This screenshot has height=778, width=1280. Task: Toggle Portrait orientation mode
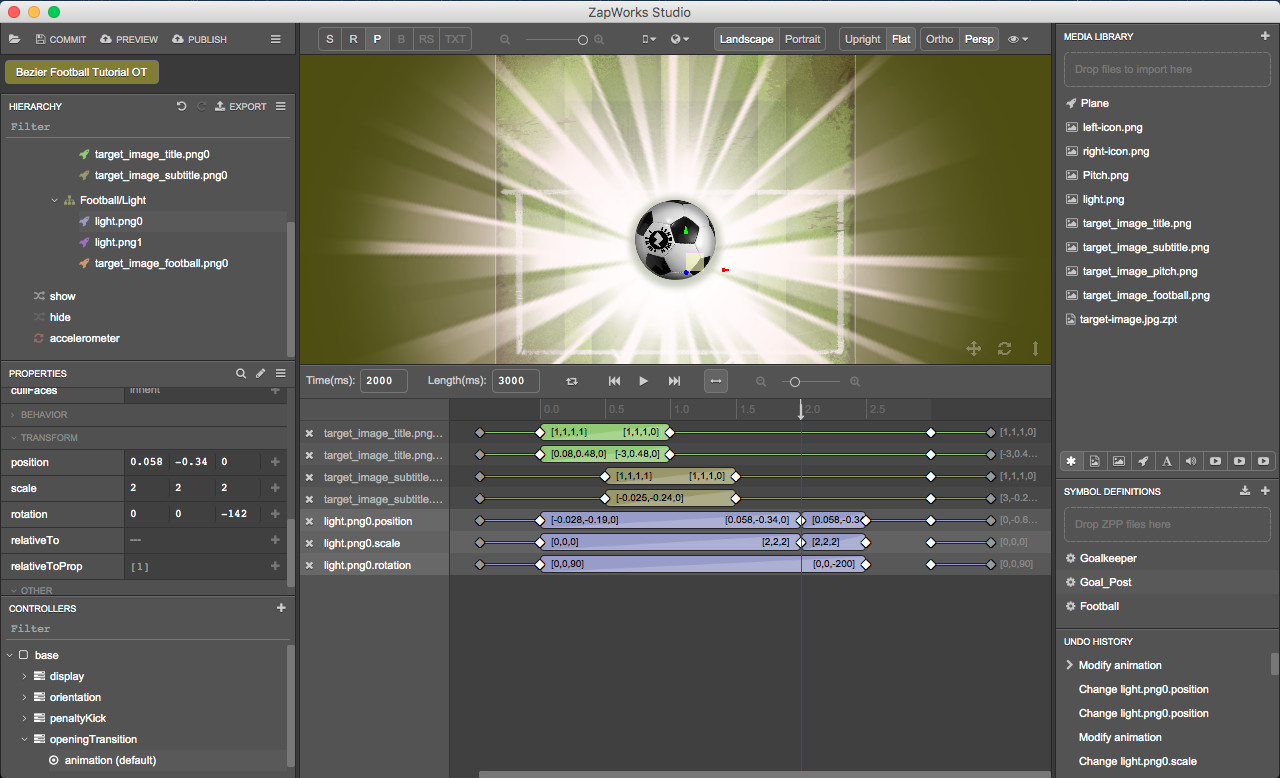click(x=802, y=38)
